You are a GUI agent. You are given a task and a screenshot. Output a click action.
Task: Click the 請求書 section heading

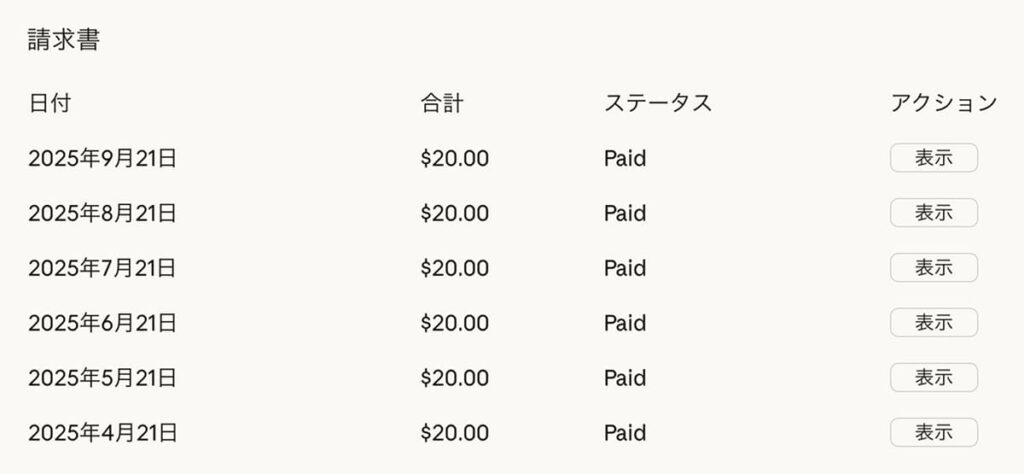pos(64,42)
